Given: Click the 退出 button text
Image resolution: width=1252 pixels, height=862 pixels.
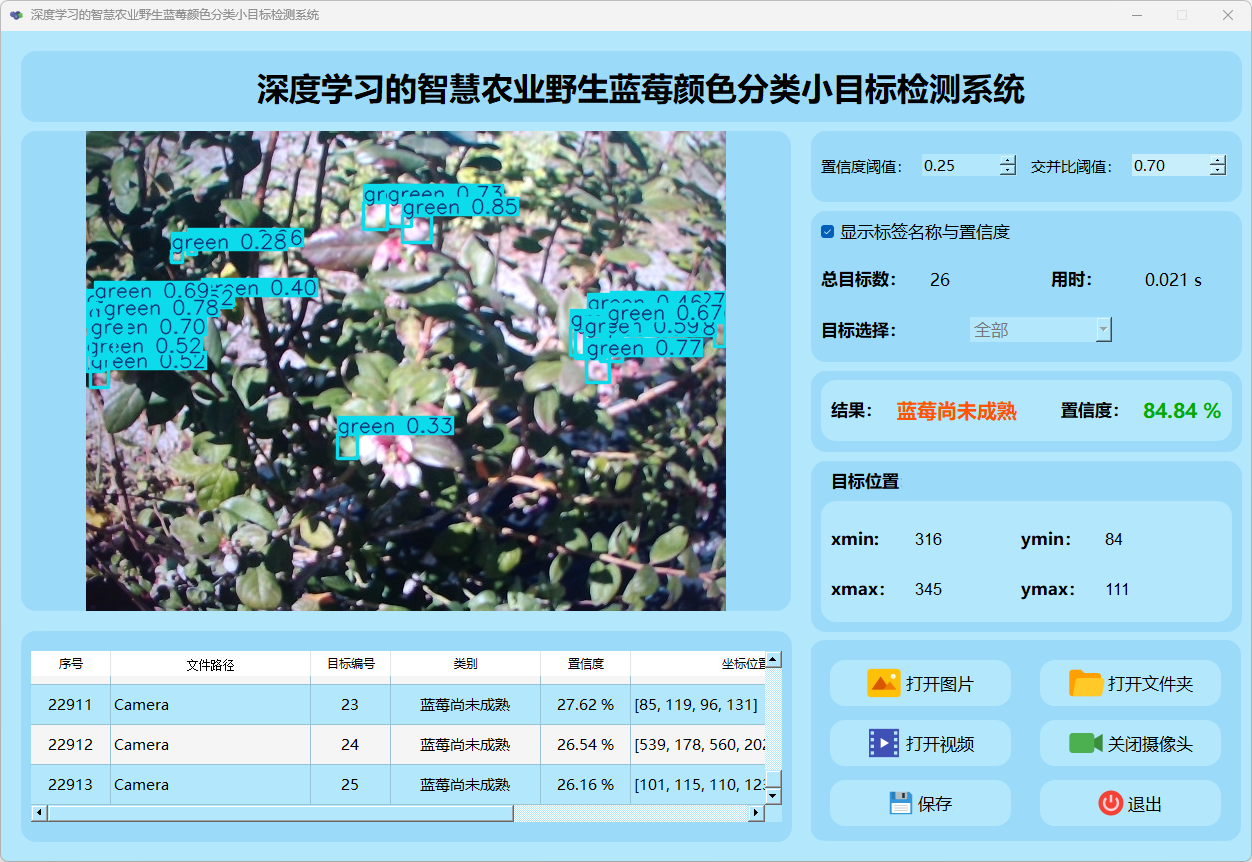Looking at the screenshot, I should [x=1144, y=804].
